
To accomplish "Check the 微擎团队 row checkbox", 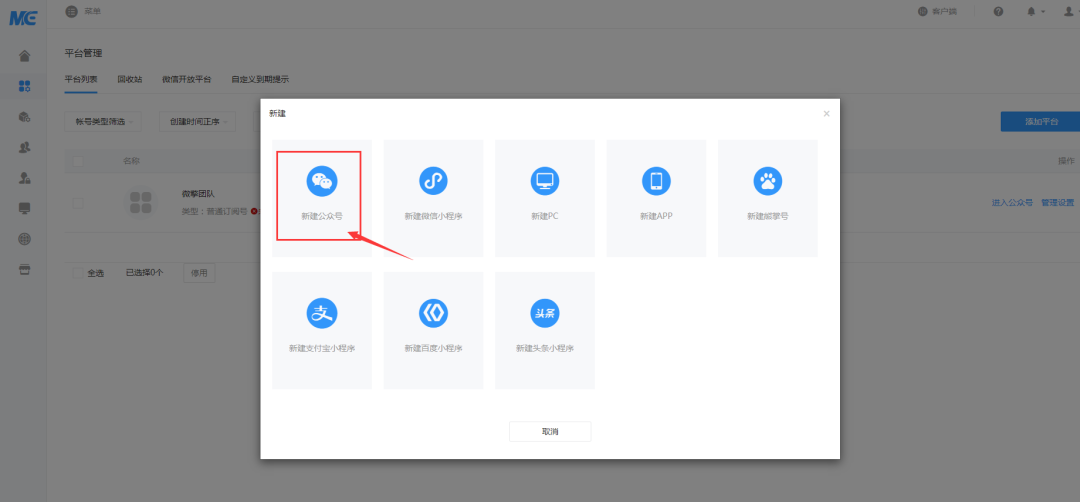I will pos(78,202).
